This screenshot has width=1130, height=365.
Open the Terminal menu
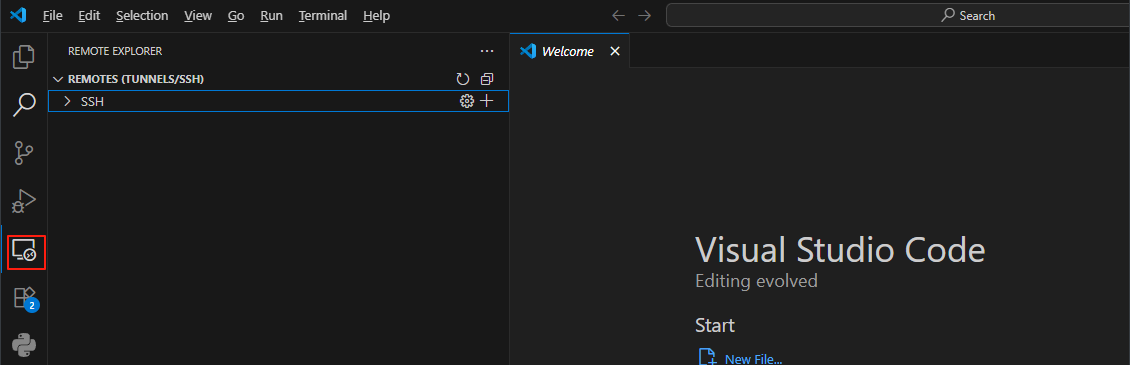(x=323, y=15)
